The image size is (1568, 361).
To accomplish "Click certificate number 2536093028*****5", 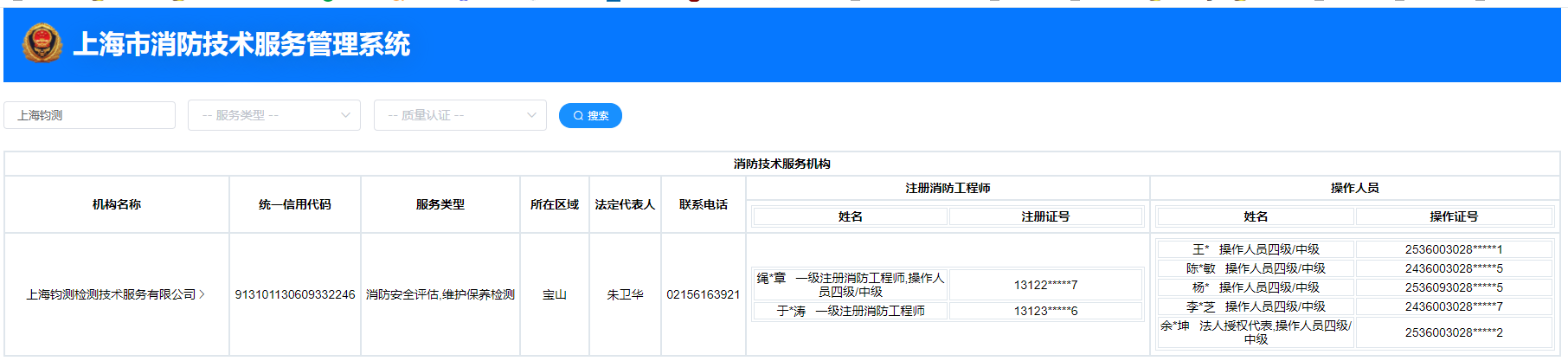I will [x=1454, y=287].
